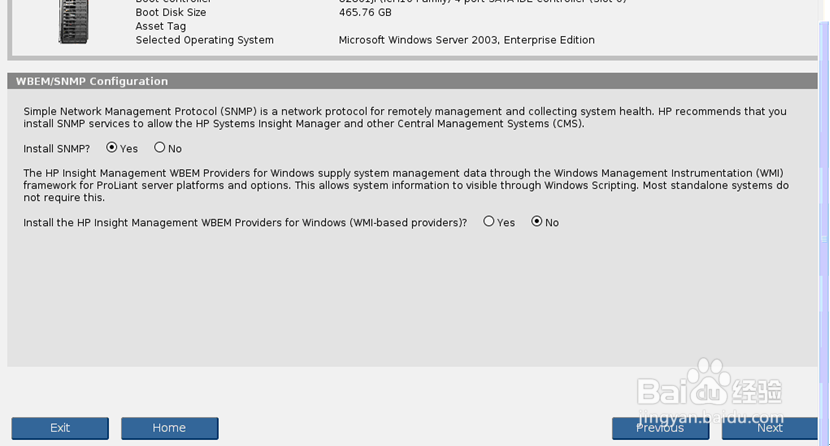
Task: Click the server tower image
Action: pos(74,22)
